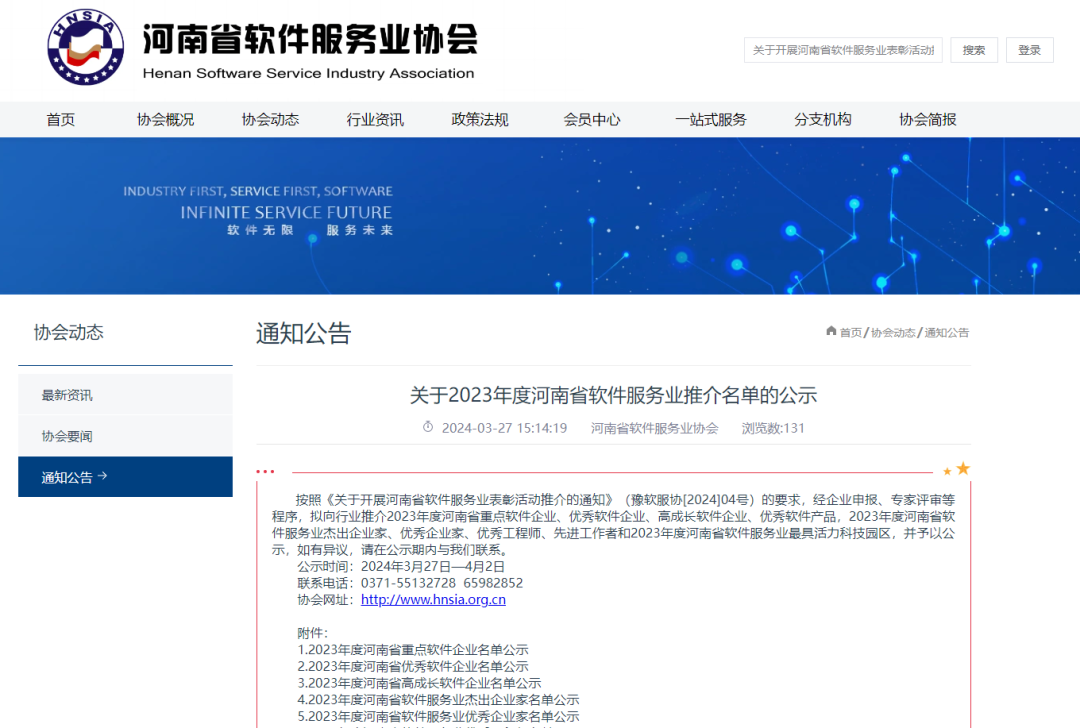Screen dimensions: 1080x728
Task: Click the clock icon beside the publish time
Action: 430,428
